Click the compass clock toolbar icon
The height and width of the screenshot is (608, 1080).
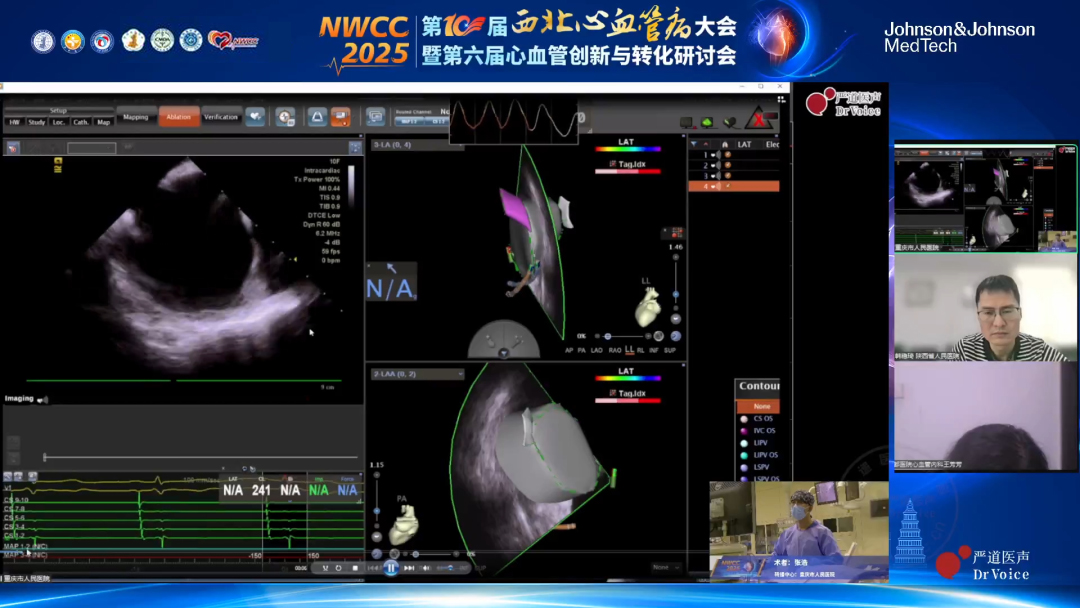285,117
